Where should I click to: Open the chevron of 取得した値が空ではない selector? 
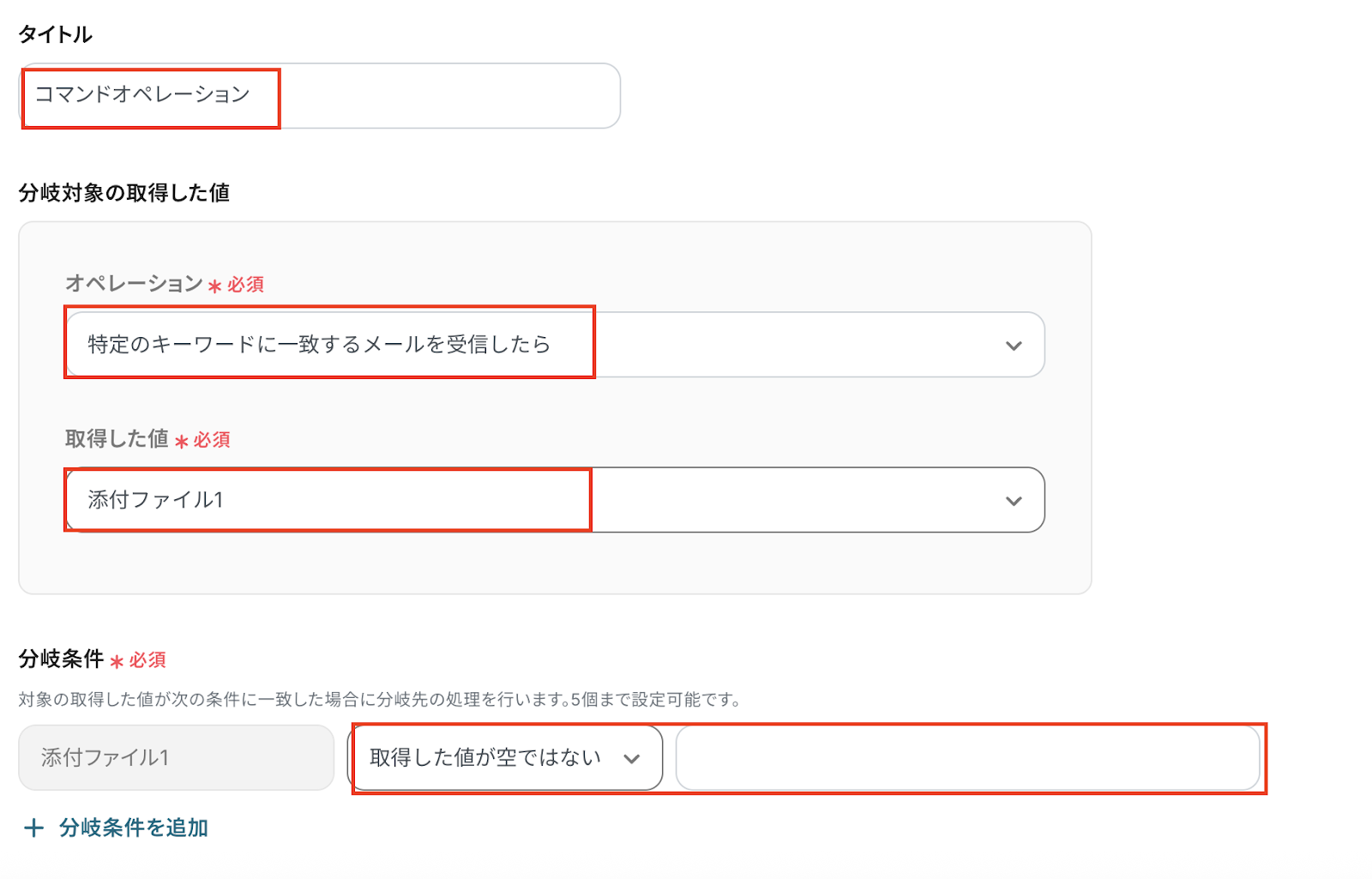click(632, 759)
